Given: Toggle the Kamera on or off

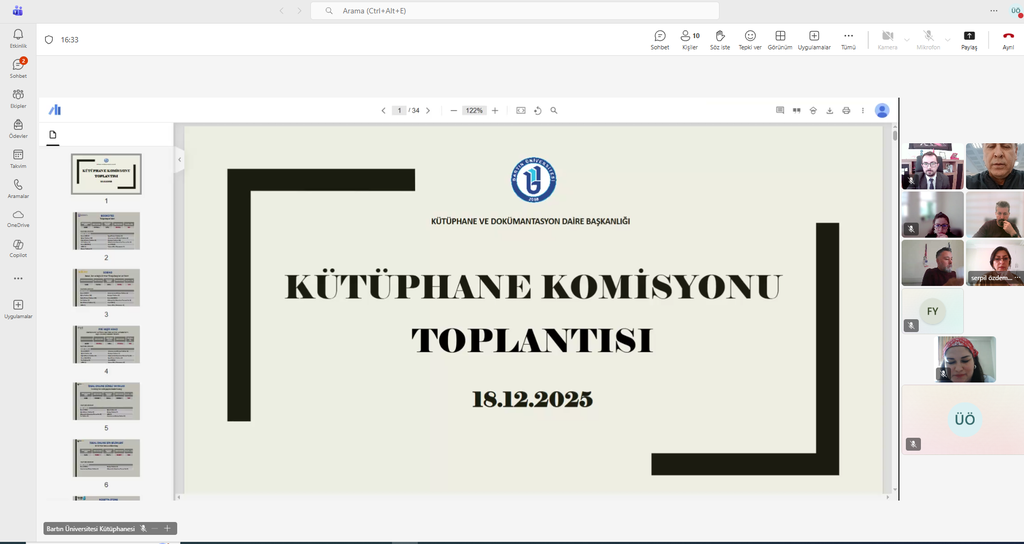Looking at the screenshot, I should tap(887, 39).
